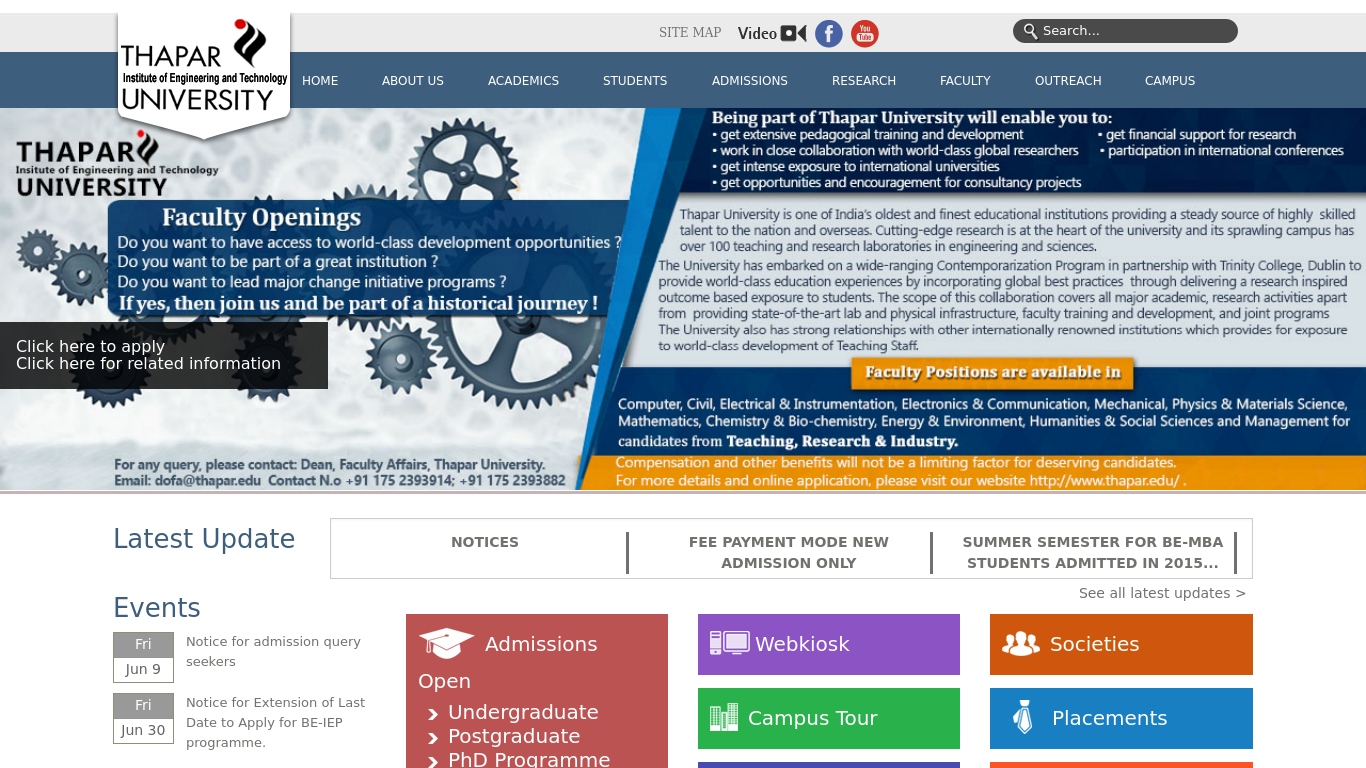Click the Video camera icon
This screenshot has width=1366, height=768.
(x=793, y=33)
